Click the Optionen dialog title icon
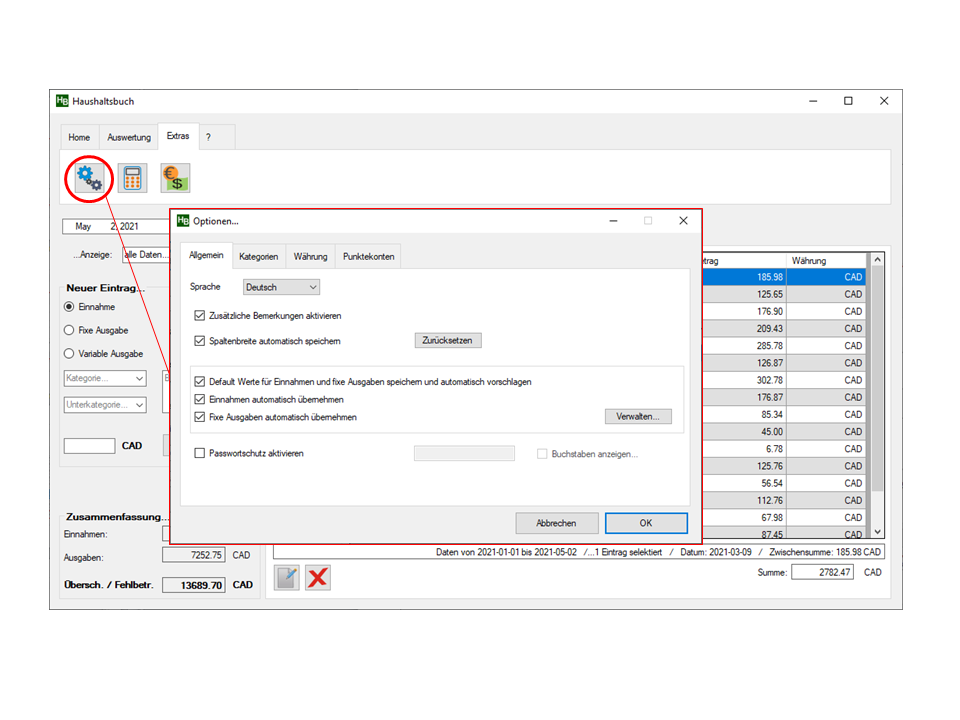The image size is (960, 720). [183, 221]
